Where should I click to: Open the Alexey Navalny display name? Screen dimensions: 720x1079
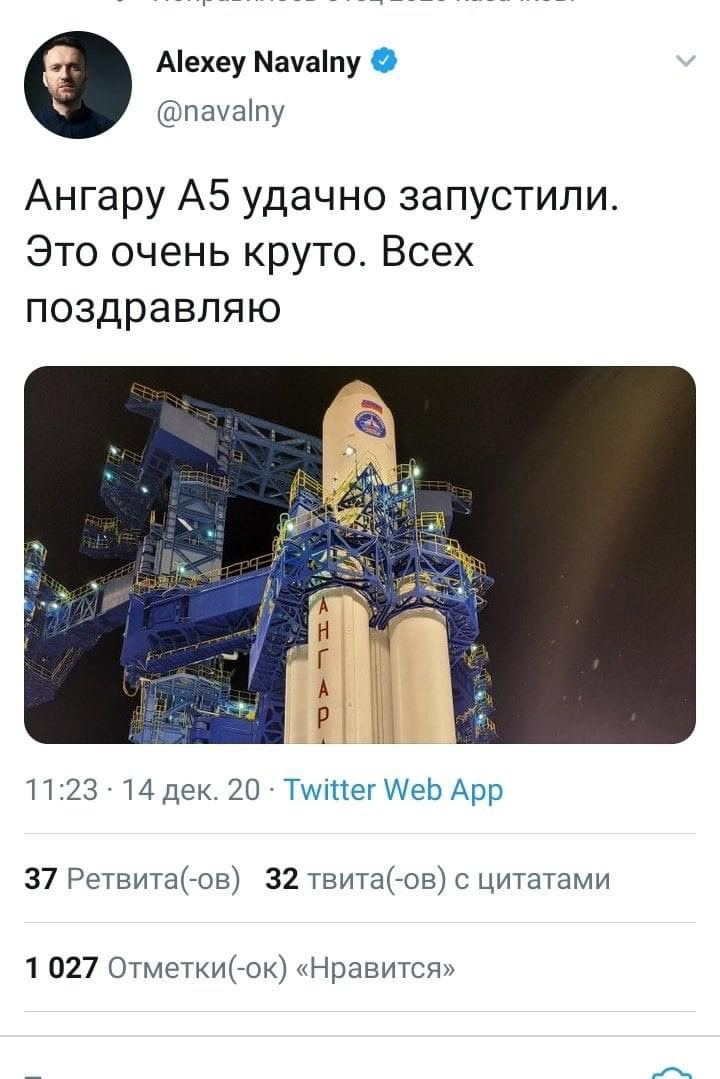(x=258, y=62)
